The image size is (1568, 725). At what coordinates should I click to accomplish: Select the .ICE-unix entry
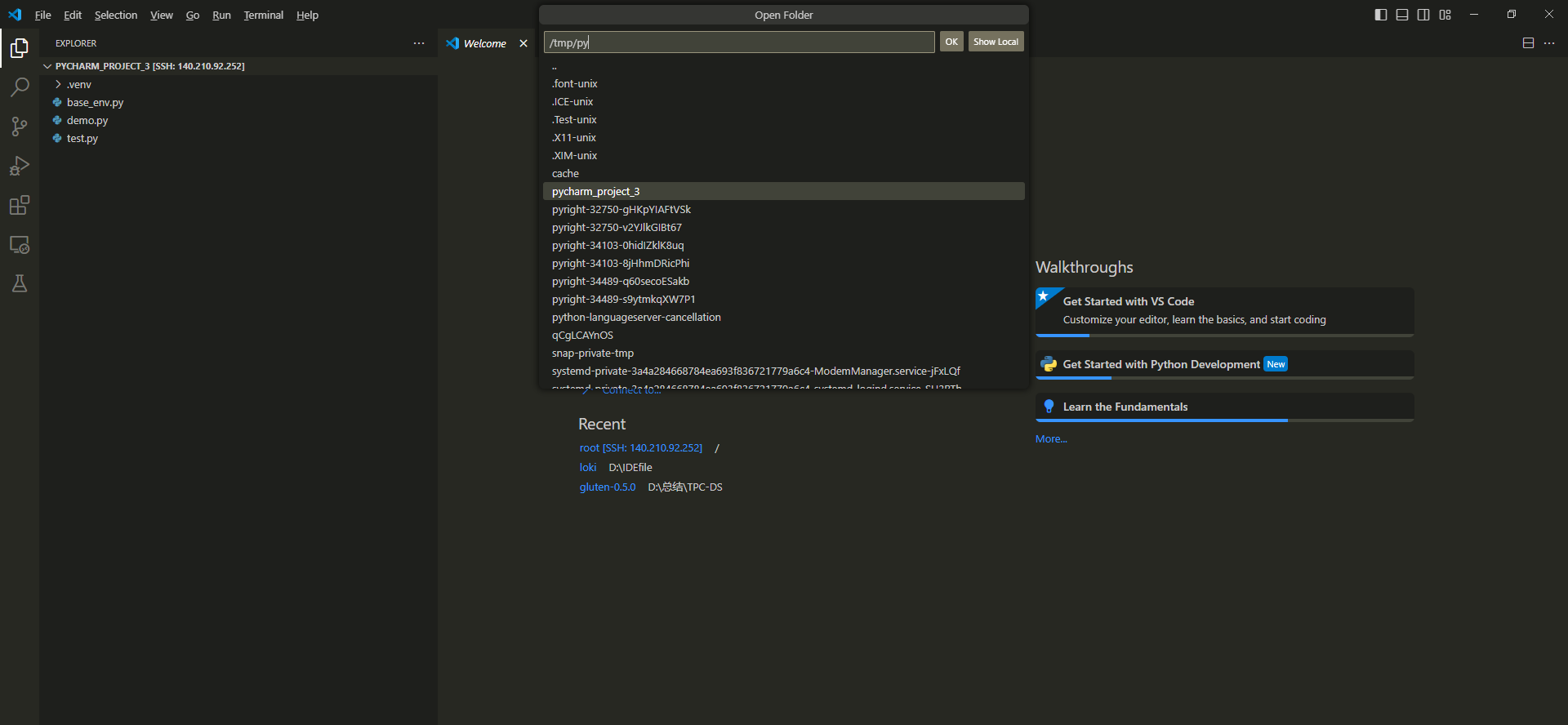tap(784, 101)
